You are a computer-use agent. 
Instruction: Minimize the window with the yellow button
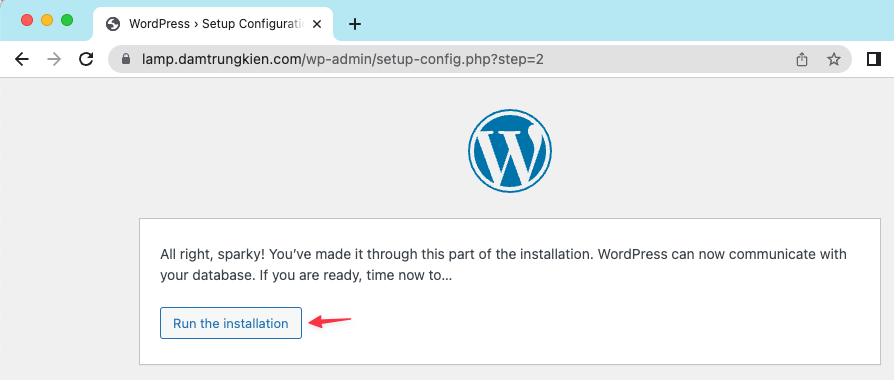pyautogui.click(x=47, y=20)
